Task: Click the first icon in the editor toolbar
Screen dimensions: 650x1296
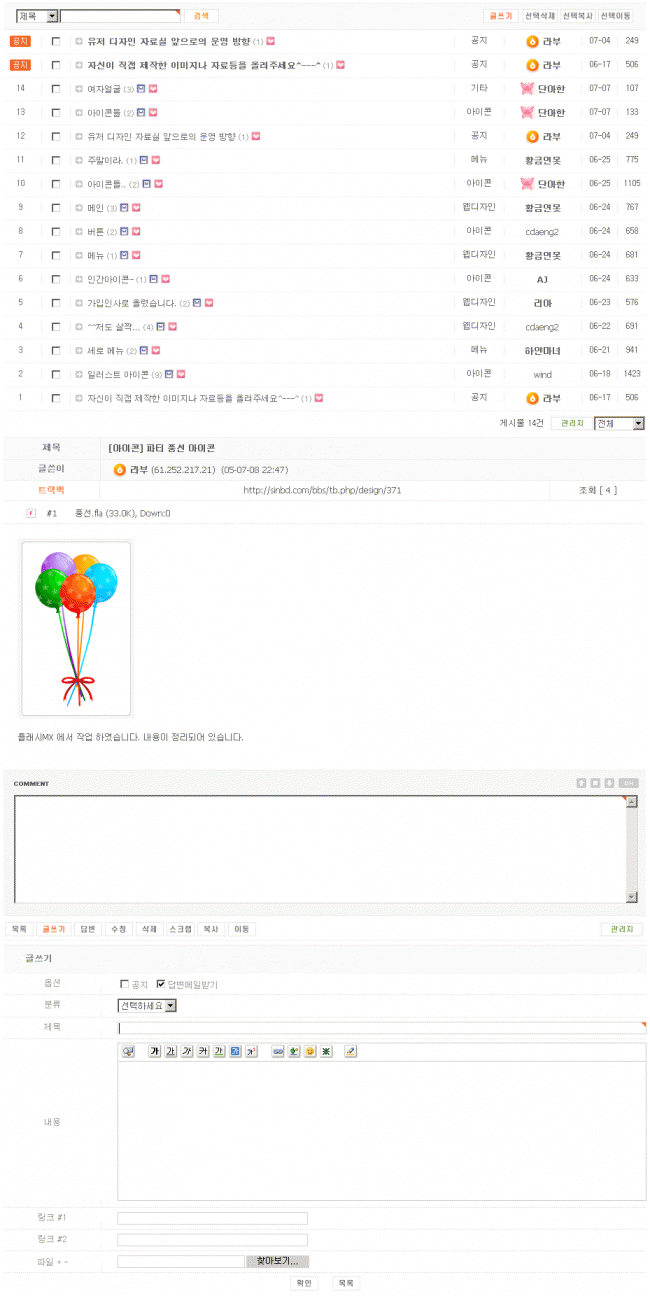Action: [x=128, y=1051]
